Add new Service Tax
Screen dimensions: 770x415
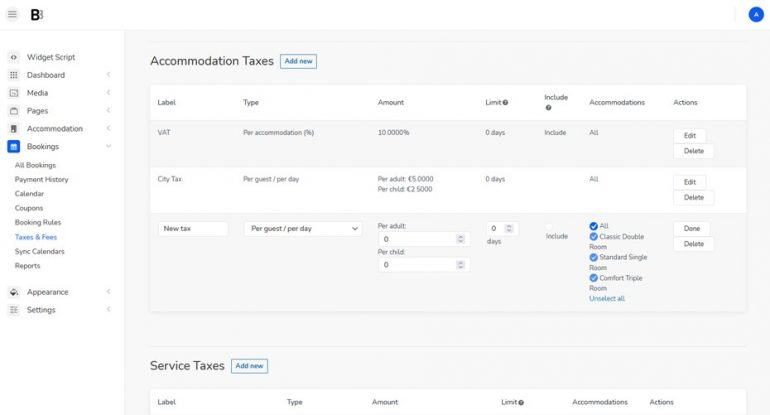click(249, 366)
